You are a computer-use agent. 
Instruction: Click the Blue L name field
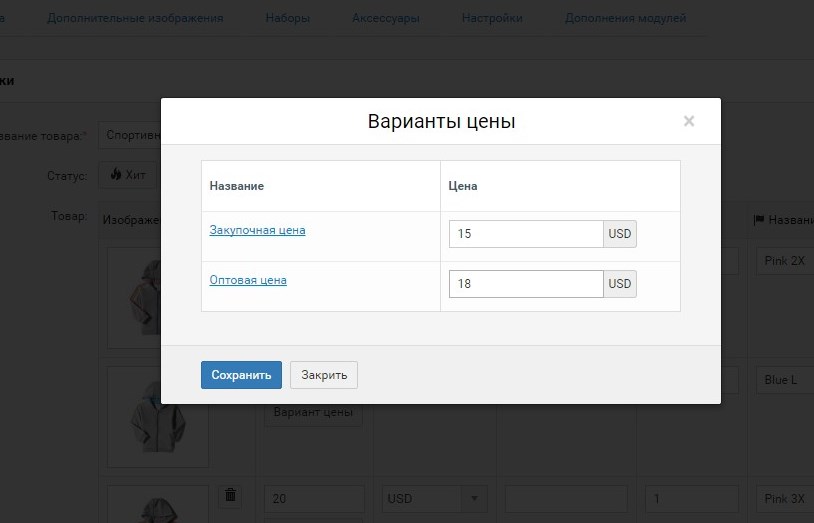click(x=785, y=380)
